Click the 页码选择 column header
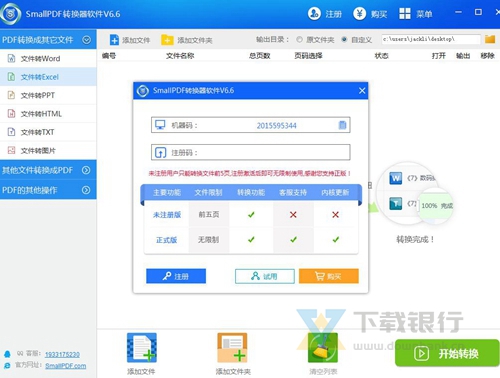The height and width of the screenshot is (378, 500). (308, 56)
